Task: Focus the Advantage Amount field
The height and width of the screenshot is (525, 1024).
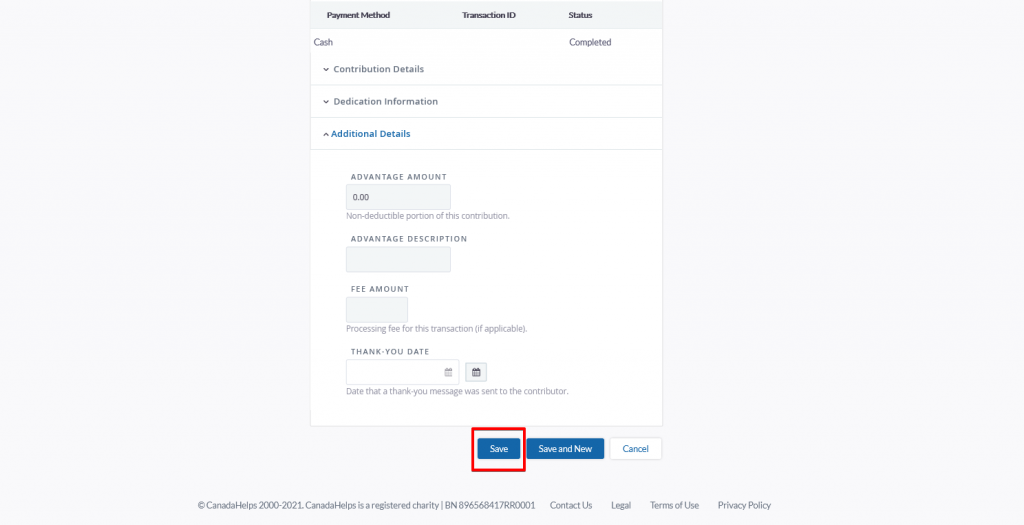Action: tap(398, 197)
